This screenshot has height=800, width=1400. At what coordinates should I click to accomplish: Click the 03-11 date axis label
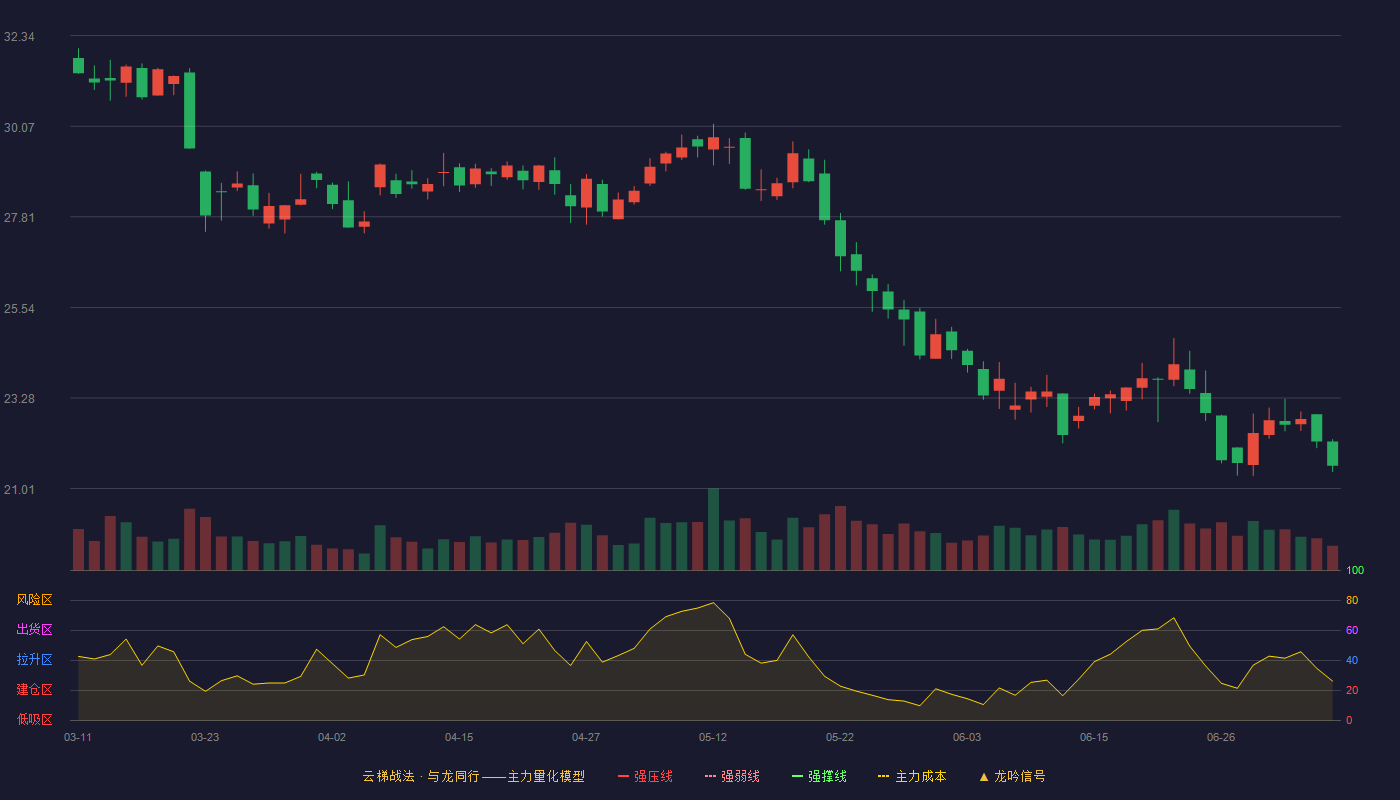[78, 737]
